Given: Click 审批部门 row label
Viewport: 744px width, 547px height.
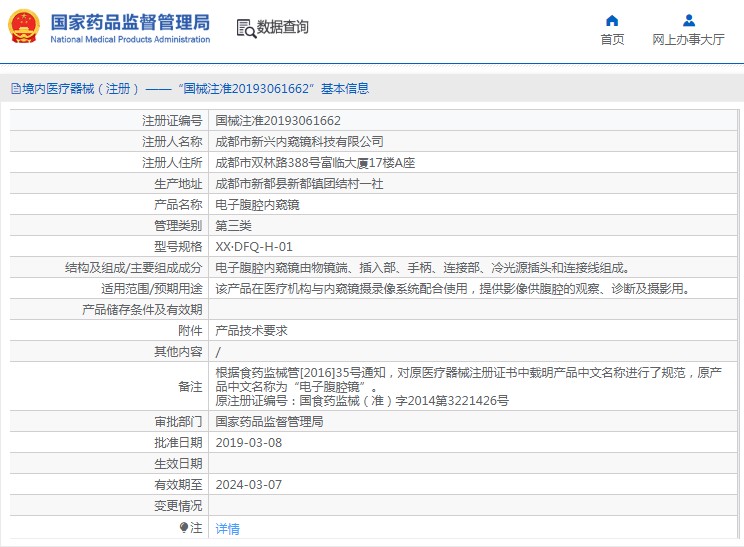Looking at the screenshot, I should coord(178,421).
